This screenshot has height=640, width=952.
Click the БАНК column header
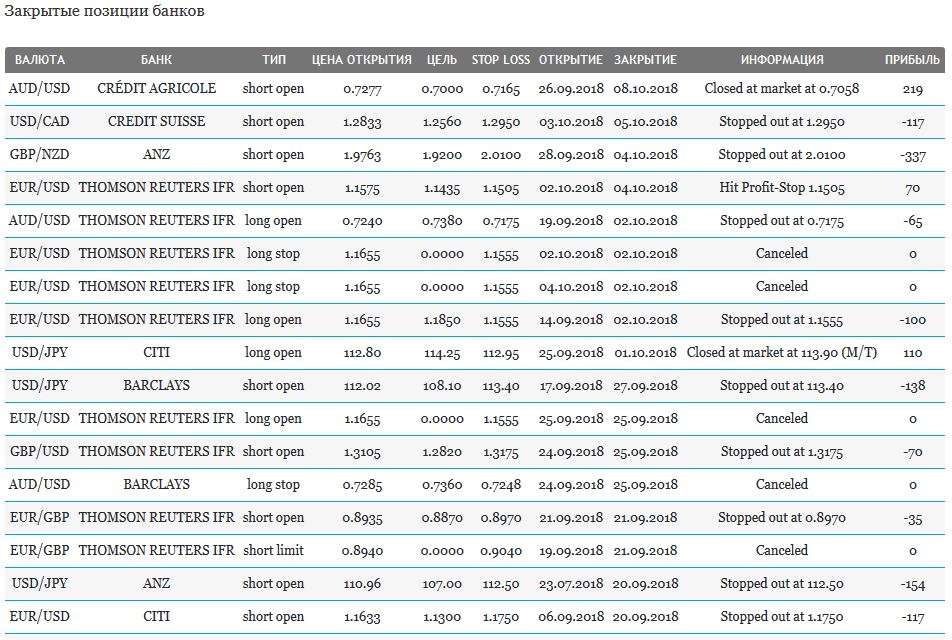point(156,60)
